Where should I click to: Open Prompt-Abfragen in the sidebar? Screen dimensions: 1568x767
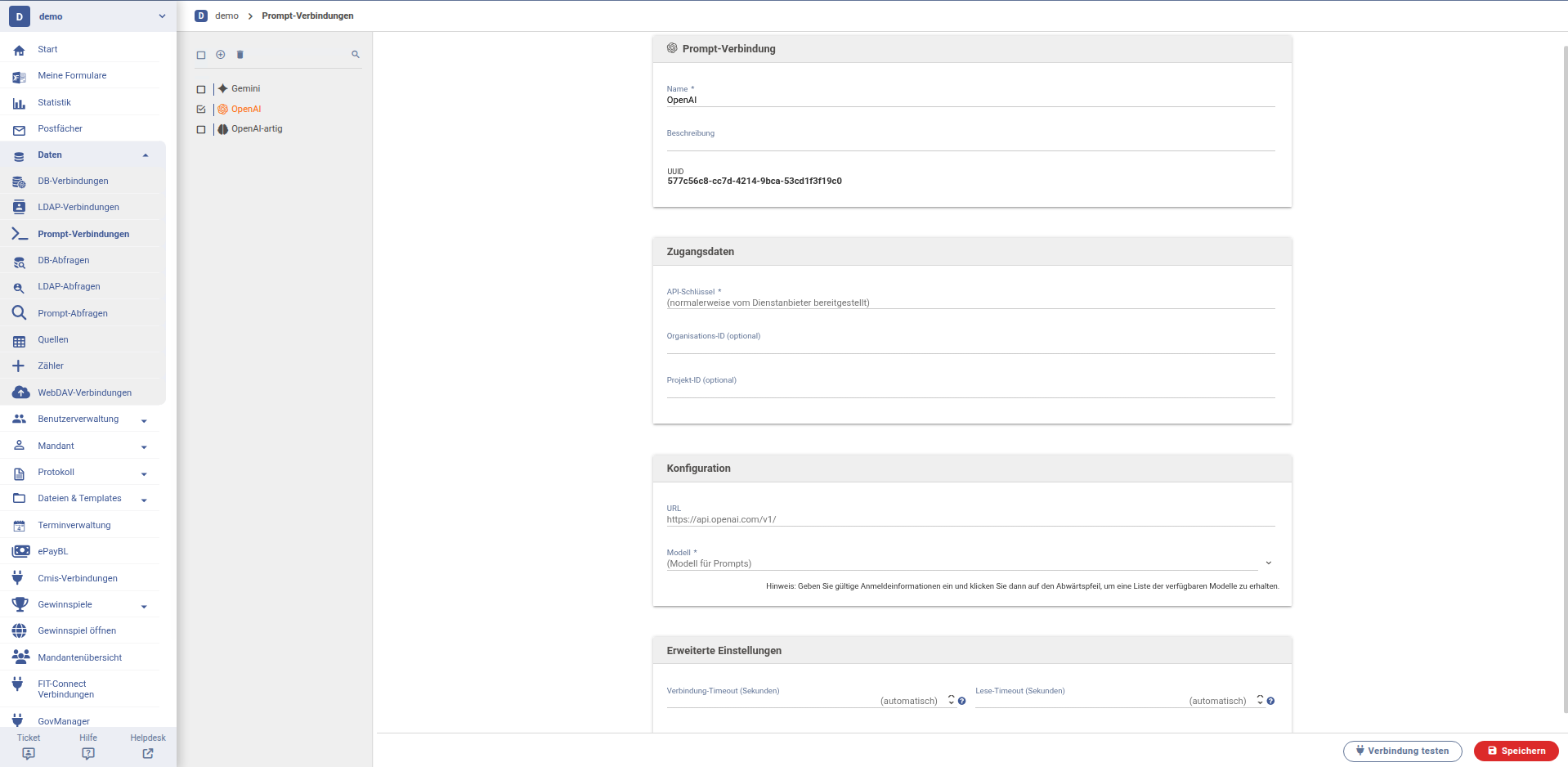[x=73, y=313]
